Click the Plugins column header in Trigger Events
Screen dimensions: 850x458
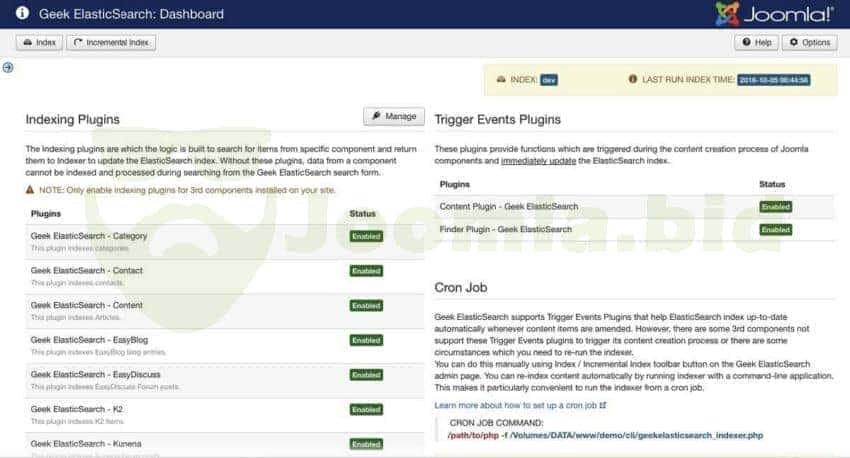pos(455,184)
